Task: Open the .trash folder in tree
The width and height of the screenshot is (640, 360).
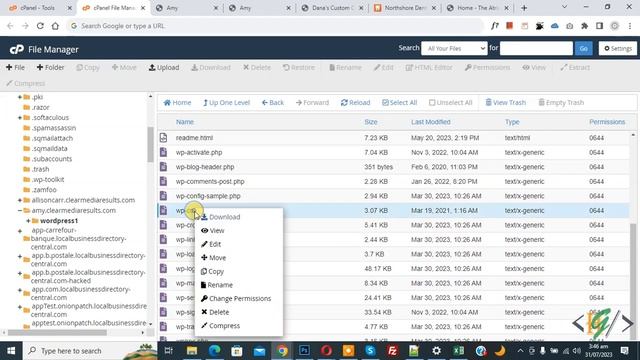Action: pyautogui.click(x=40, y=169)
